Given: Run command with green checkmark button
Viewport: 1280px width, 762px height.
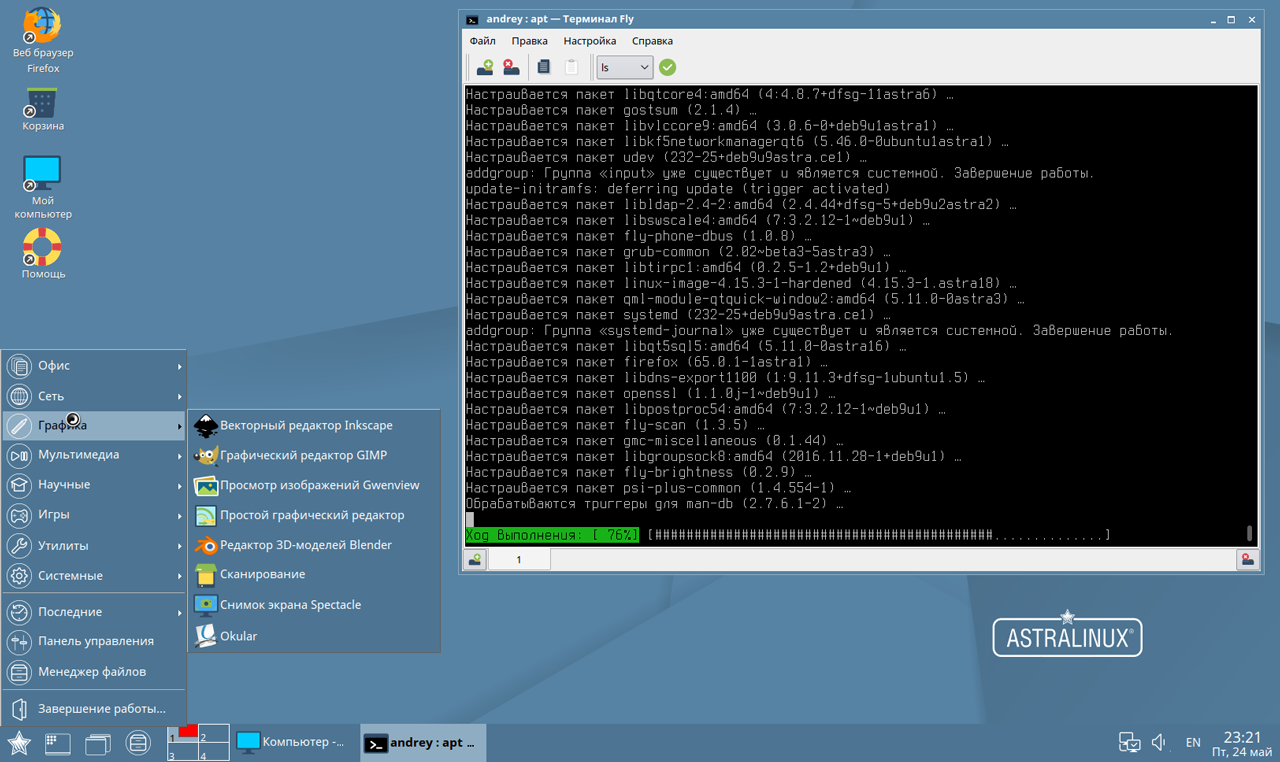Looking at the screenshot, I should pos(667,67).
